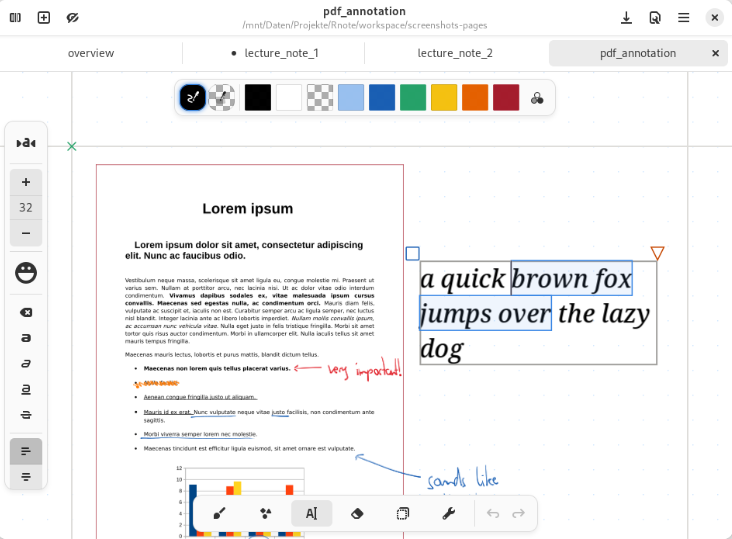Select the stroke color toggle
This screenshot has height=539, width=732.
click(193, 98)
